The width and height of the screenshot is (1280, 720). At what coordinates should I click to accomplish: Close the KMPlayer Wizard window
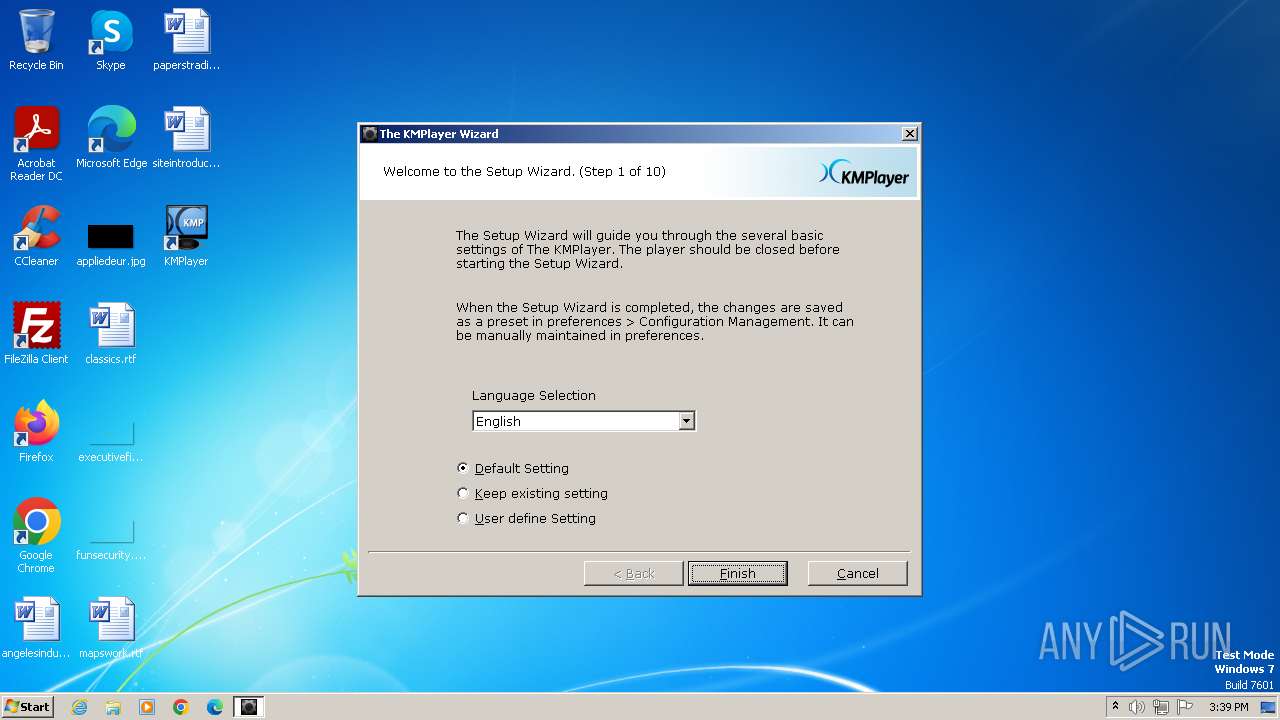point(909,134)
